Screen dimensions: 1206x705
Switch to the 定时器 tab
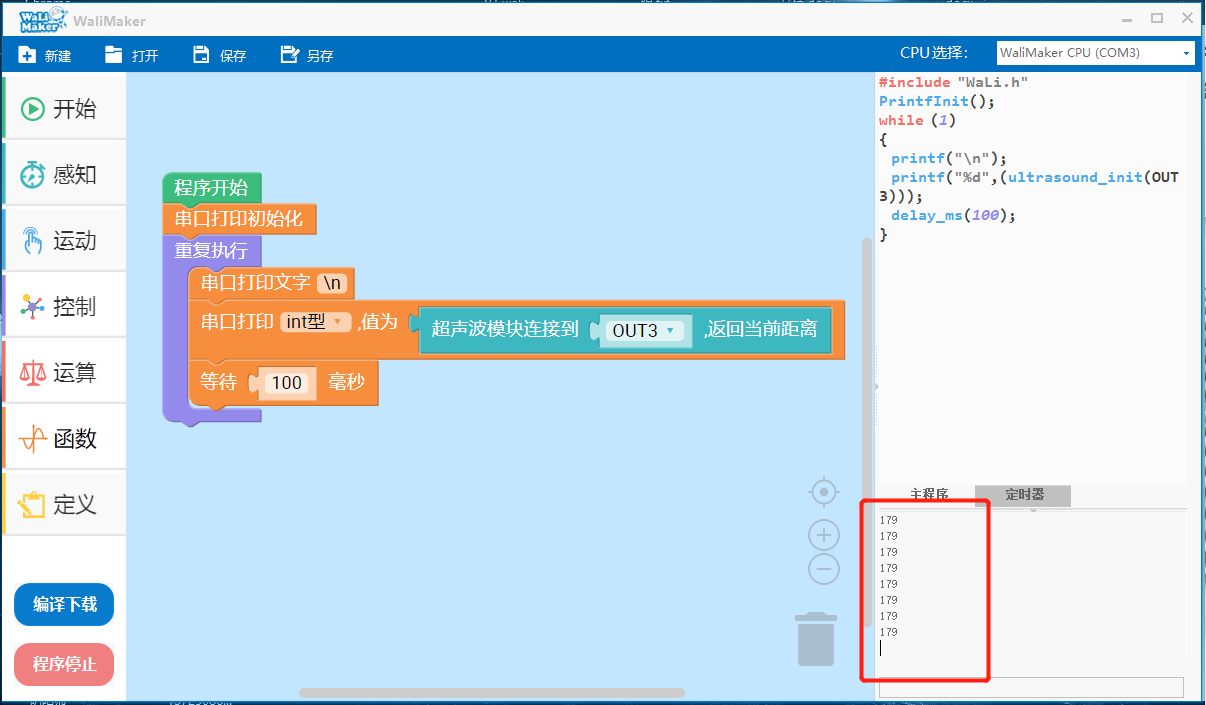(1024, 494)
